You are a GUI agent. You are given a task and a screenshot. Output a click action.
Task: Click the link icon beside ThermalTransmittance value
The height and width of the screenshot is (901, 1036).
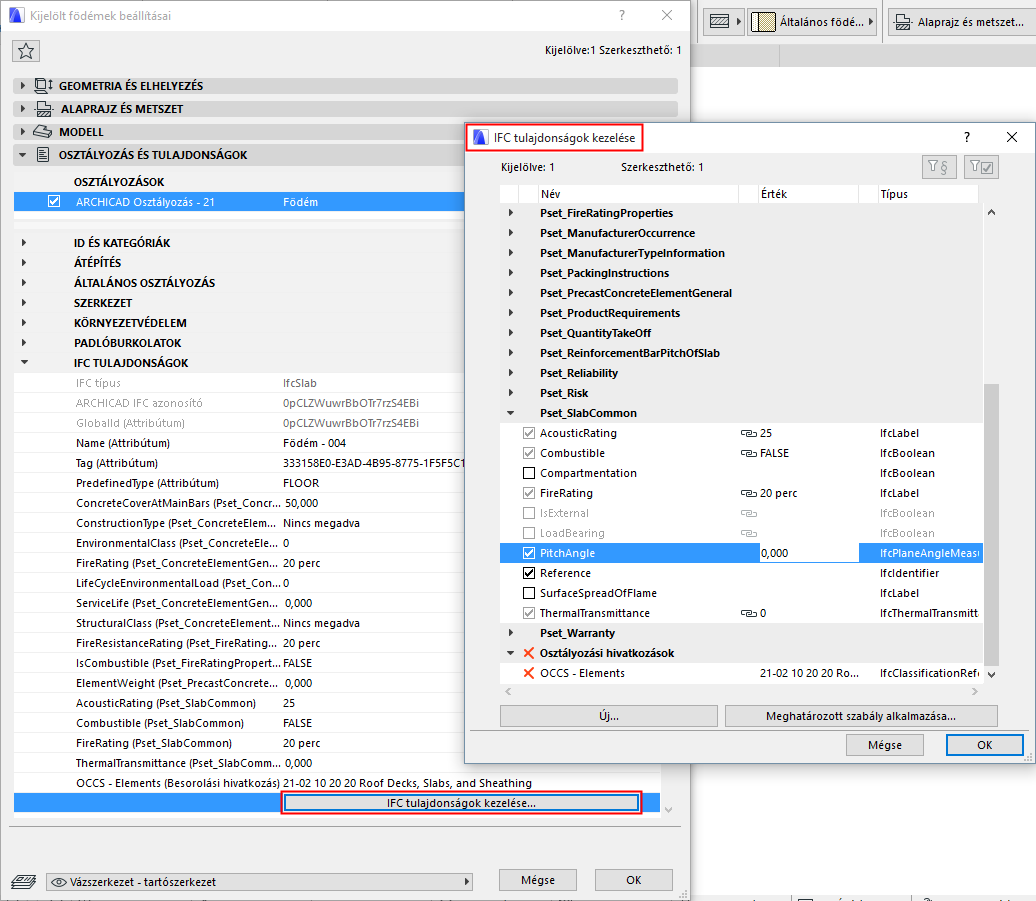point(749,614)
